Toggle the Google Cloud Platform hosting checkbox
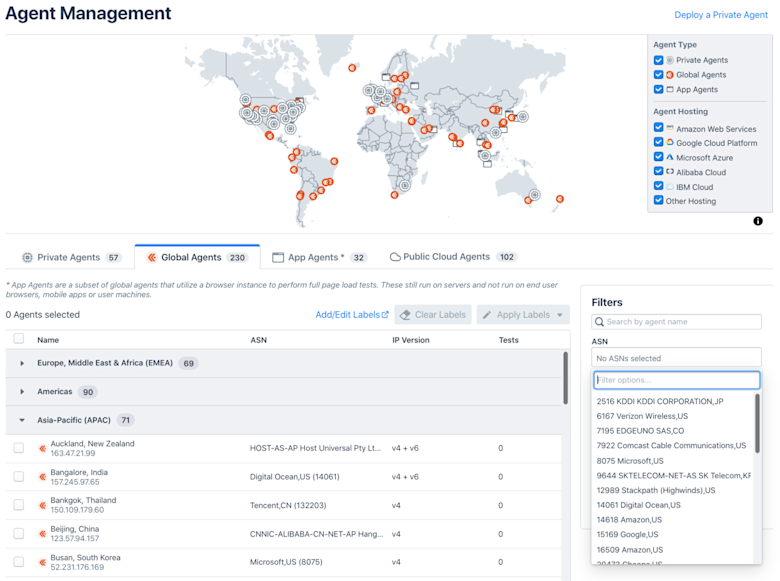 [659, 142]
